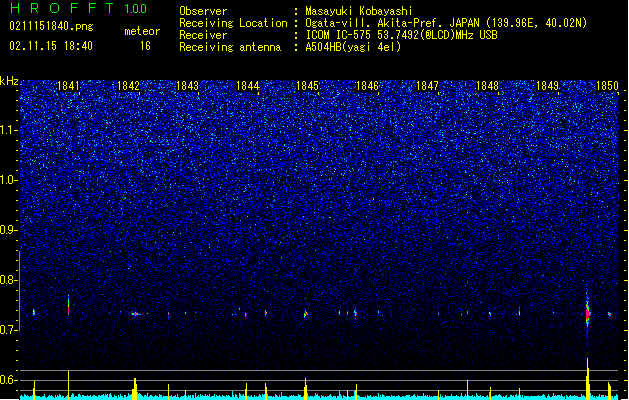Click the 1843 time marker

click(x=188, y=86)
